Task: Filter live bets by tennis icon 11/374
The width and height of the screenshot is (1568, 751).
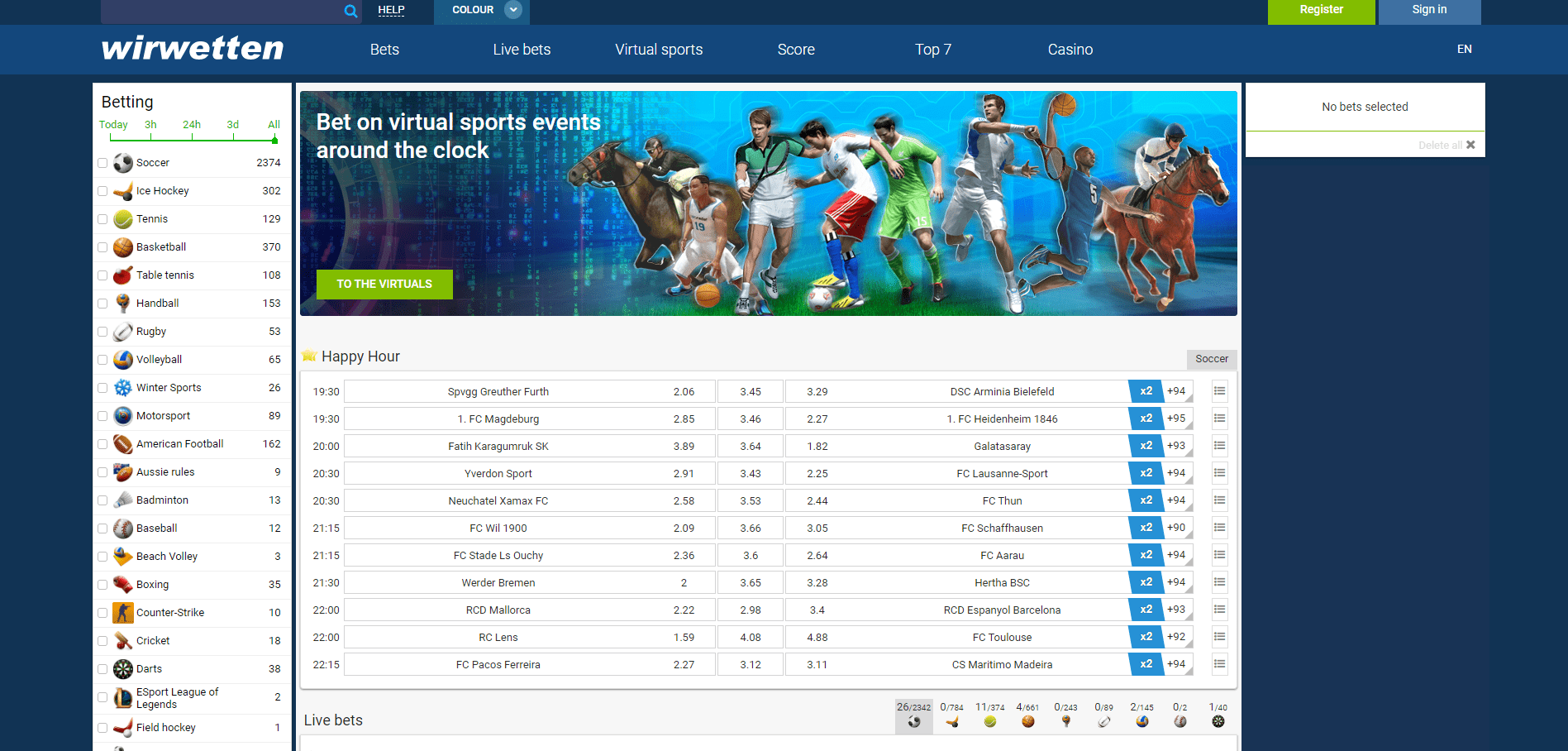Action: coord(989,716)
